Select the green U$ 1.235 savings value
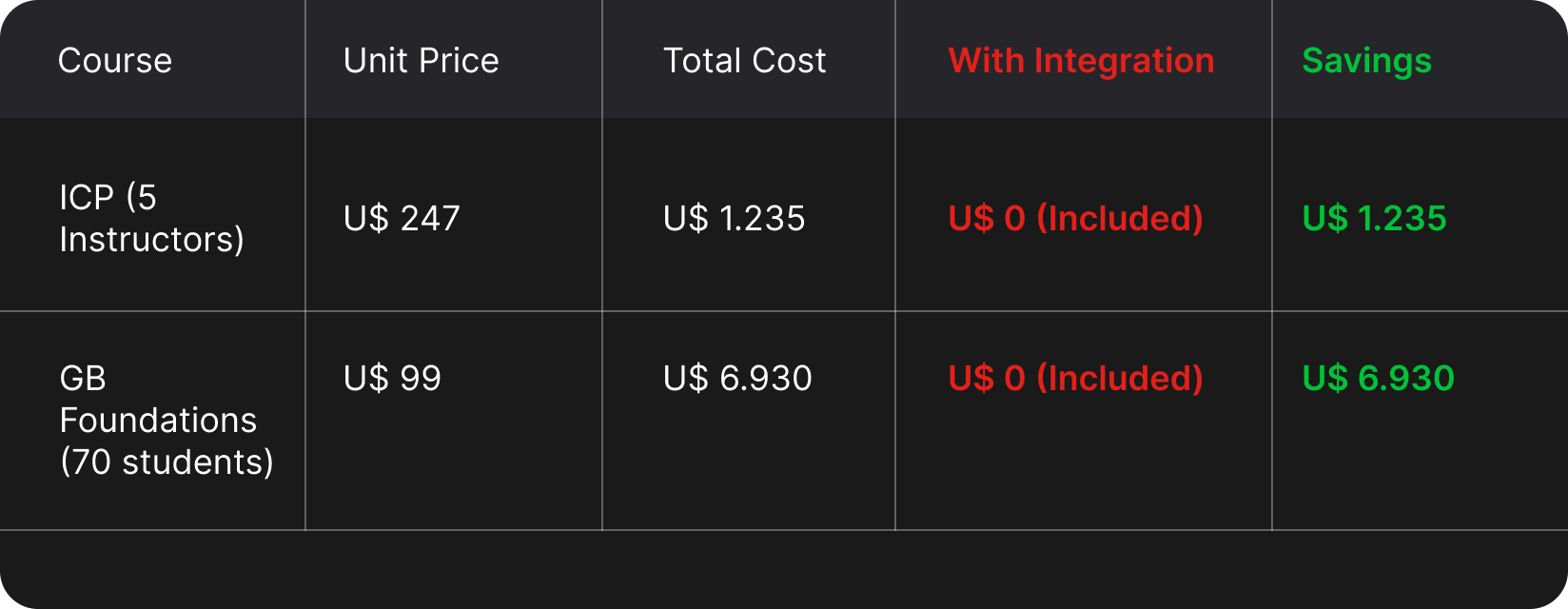The image size is (1568, 609). tap(1374, 219)
